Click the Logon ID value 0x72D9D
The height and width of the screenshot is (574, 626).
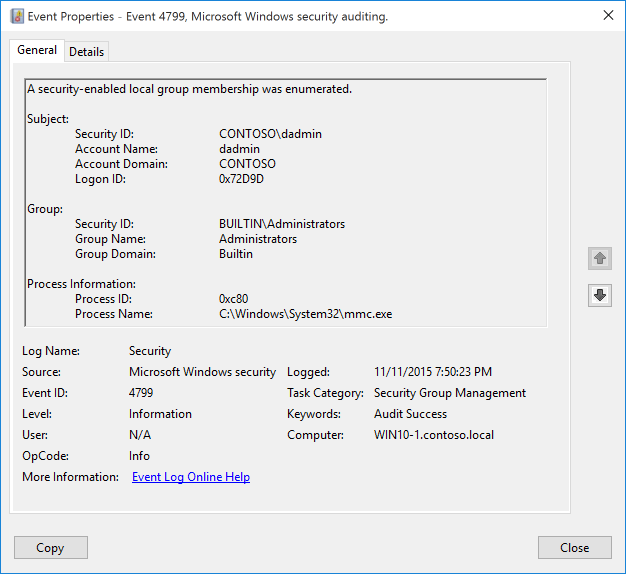pyautogui.click(x=241, y=179)
